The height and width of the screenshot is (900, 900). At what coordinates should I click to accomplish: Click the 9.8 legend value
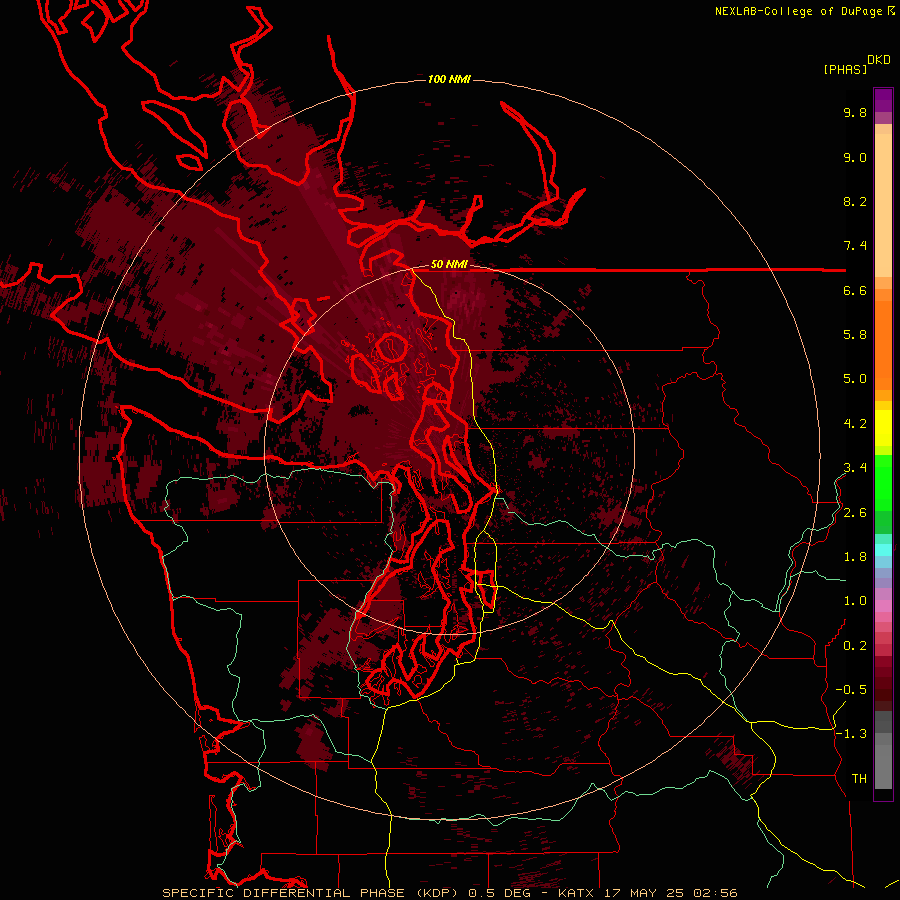(855, 112)
